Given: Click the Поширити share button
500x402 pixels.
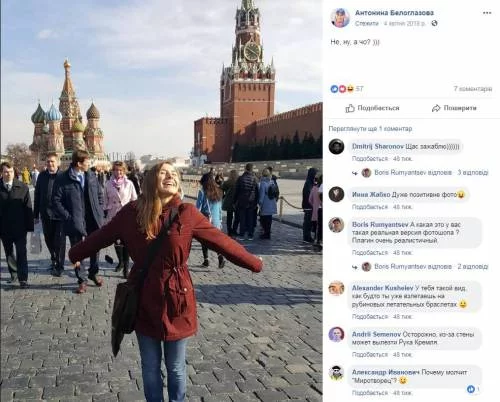Looking at the screenshot, I should [454, 108].
